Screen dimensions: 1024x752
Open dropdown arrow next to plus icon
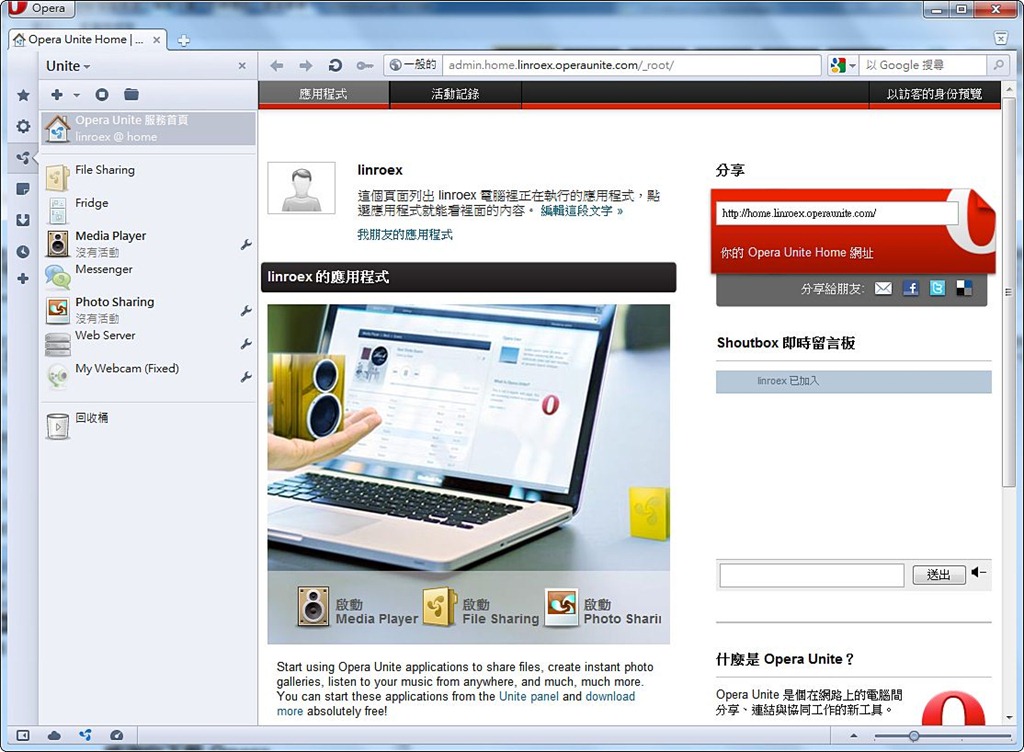click(x=76, y=95)
